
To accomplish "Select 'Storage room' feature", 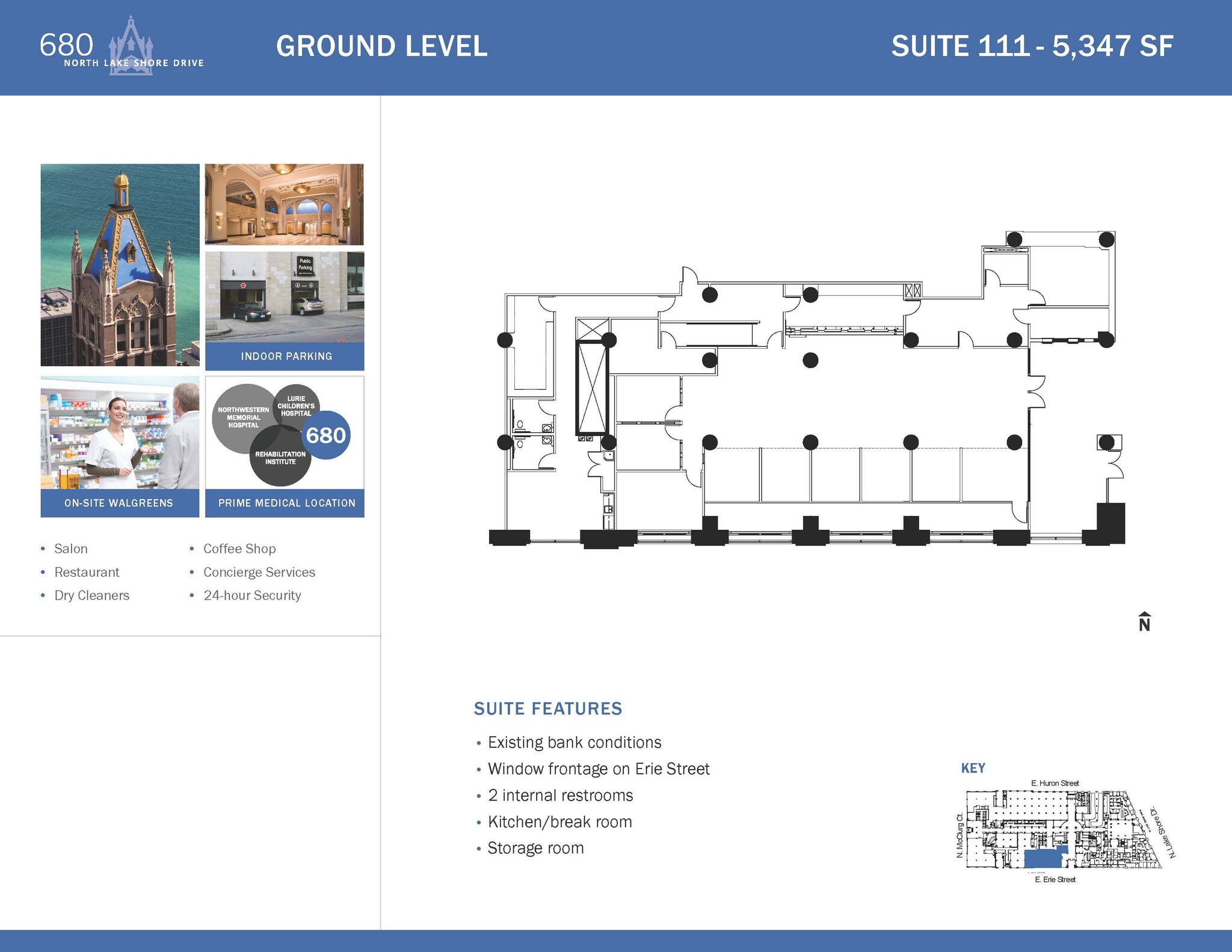I will click(535, 848).
